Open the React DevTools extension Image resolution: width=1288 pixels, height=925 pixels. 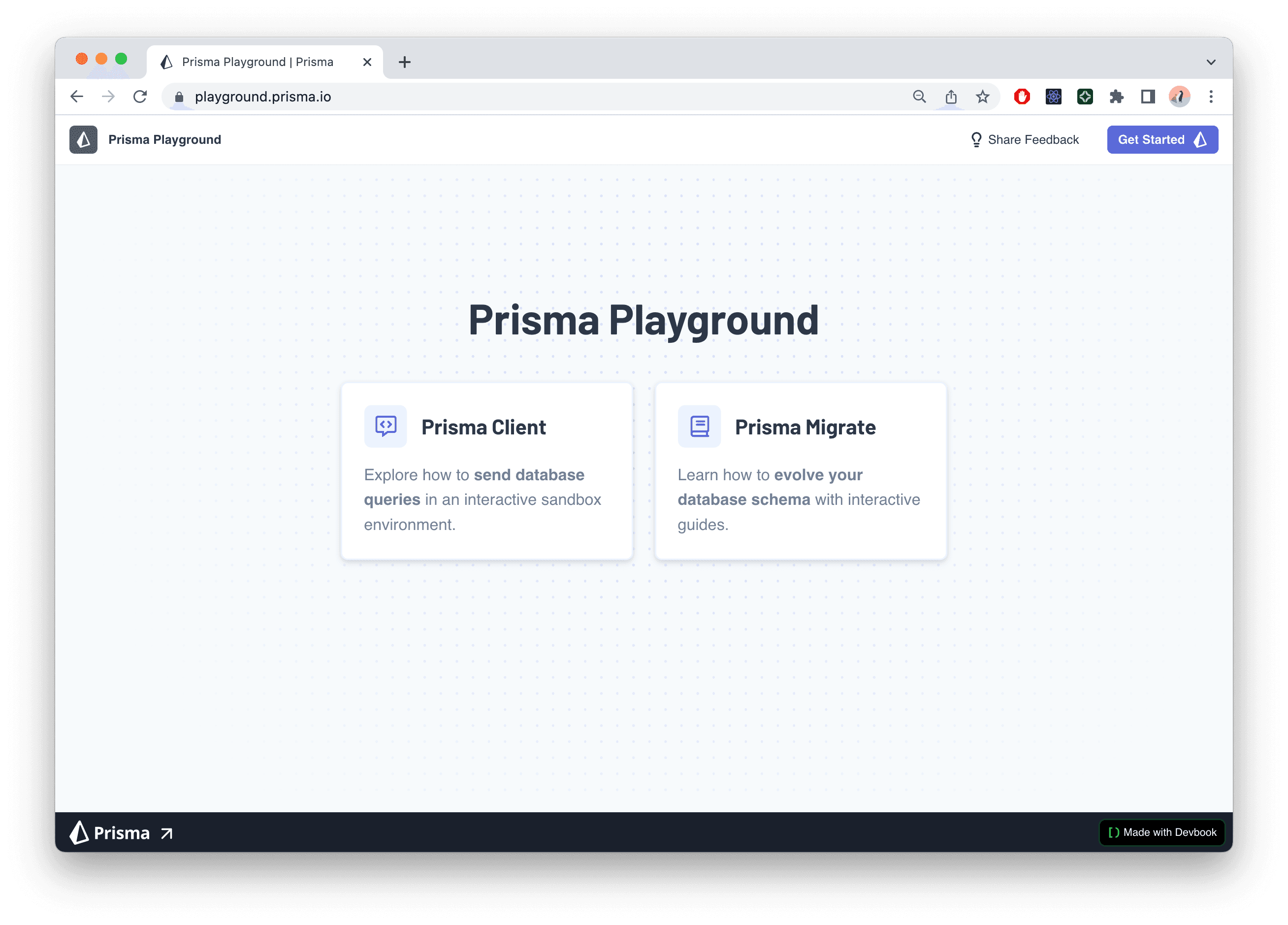1053,97
